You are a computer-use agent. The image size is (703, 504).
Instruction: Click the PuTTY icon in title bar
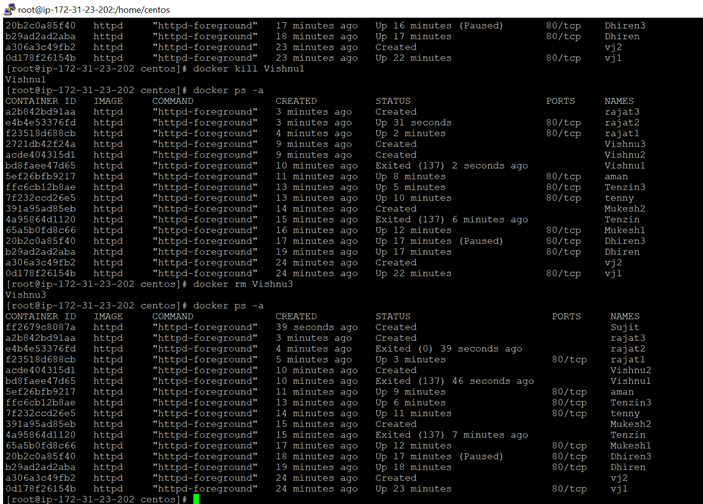pyautogui.click(x=9, y=8)
